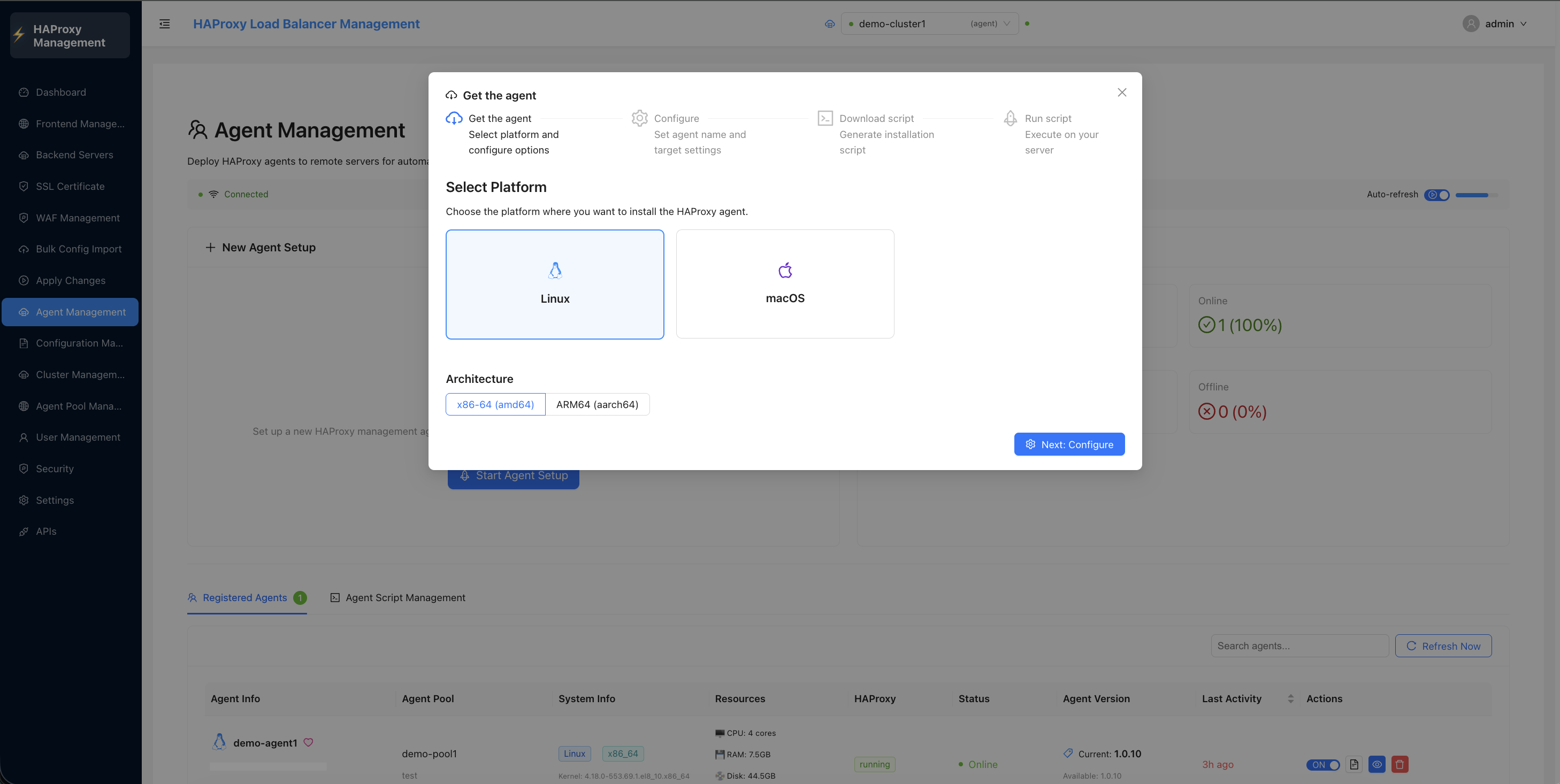Open Configuration Management in sidebar

[x=70, y=343]
